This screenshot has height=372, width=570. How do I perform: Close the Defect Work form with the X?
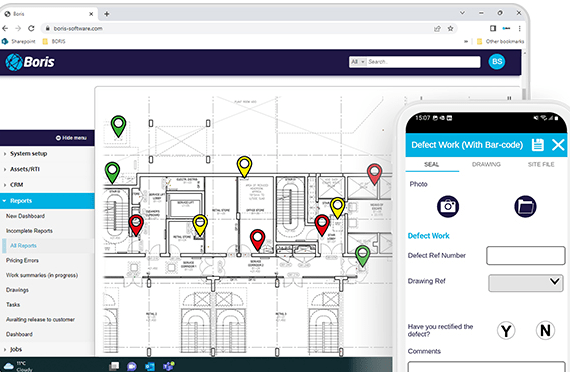coord(558,145)
